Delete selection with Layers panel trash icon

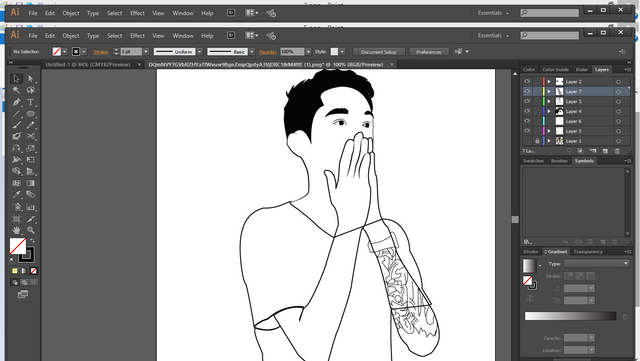[x=617, y=151]
